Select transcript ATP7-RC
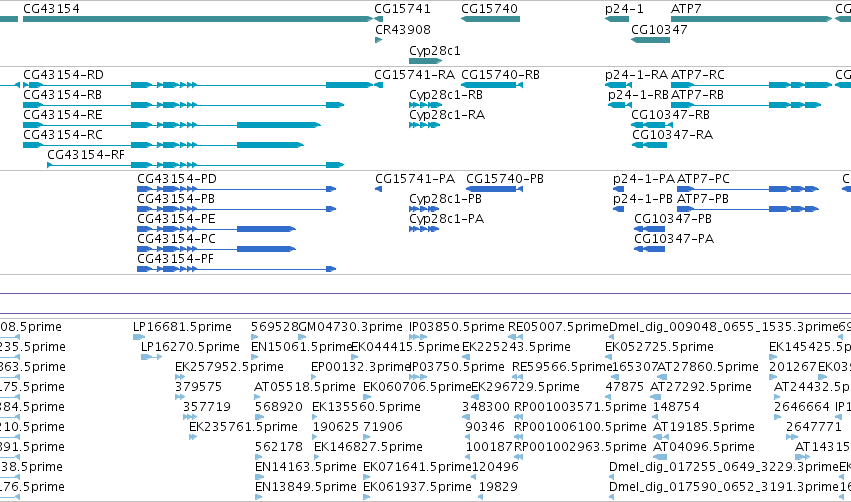851x502 pixels. [x=752, y=85]
